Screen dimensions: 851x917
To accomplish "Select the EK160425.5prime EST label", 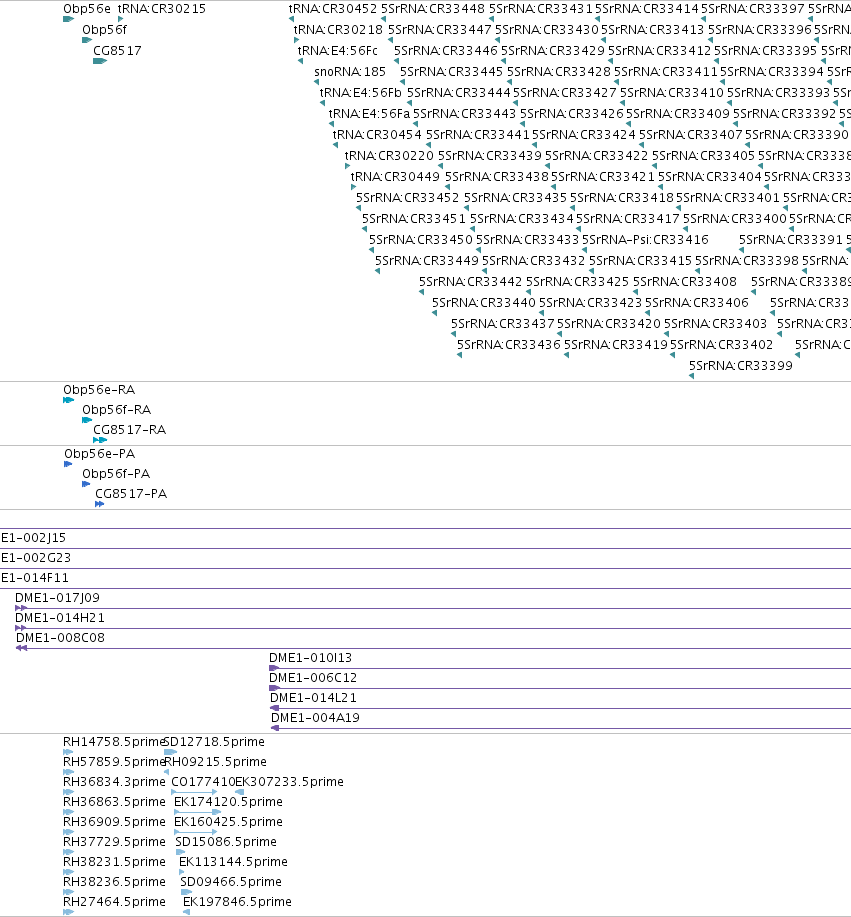I will [228, 822].
